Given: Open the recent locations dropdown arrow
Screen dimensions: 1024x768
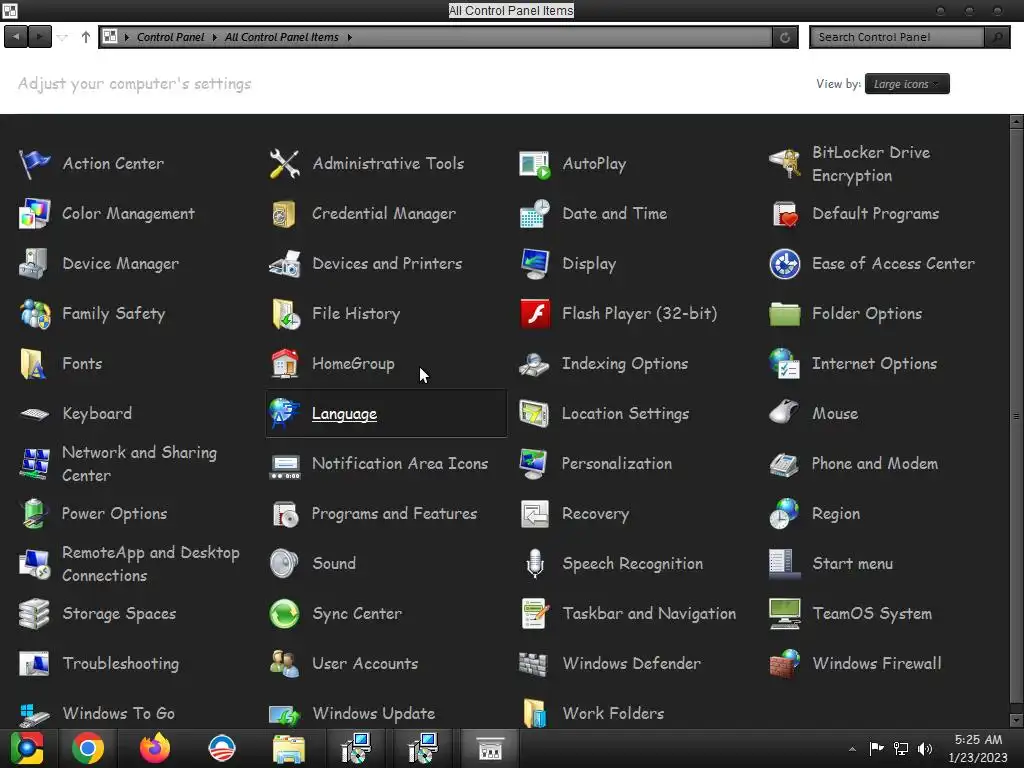Looking at the screenshot, I should coord(62,37).
